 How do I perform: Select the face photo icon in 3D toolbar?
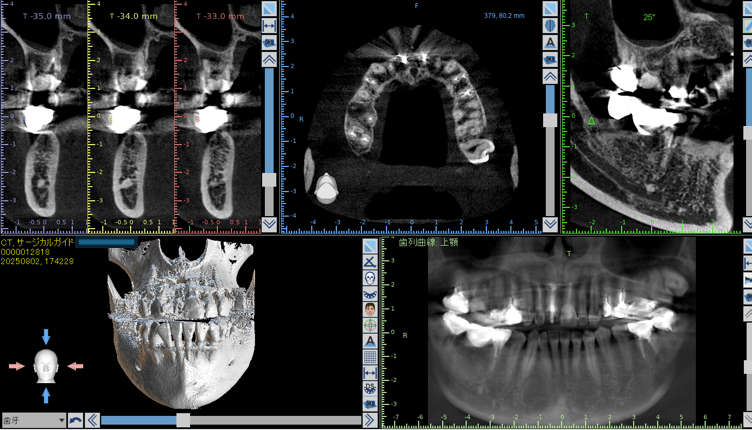tap(370, 309)
